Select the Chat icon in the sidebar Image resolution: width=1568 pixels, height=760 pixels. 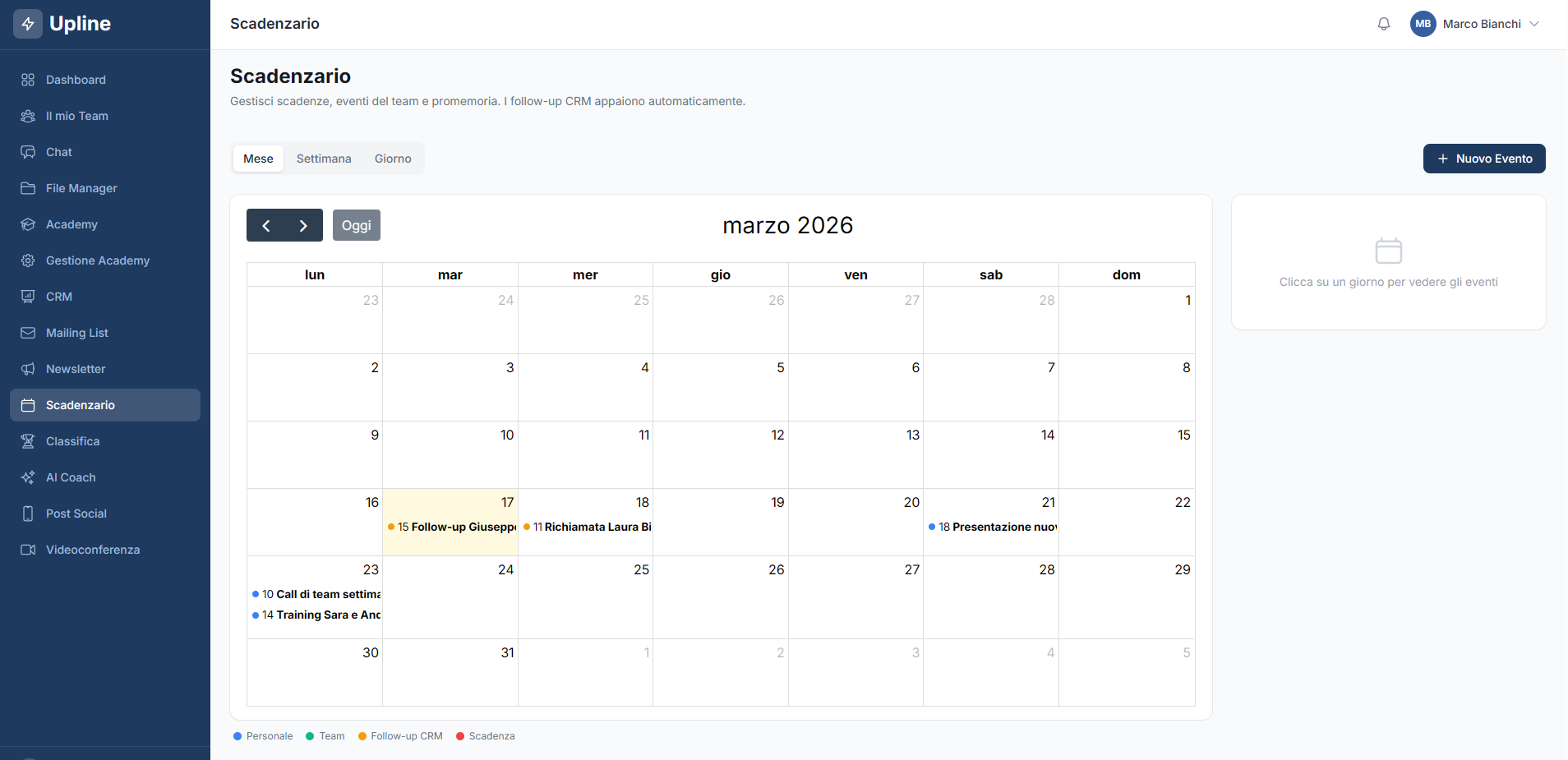pyautogui.click(x=28, y=152)
